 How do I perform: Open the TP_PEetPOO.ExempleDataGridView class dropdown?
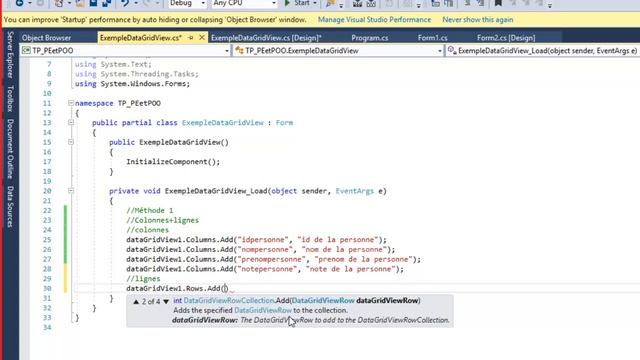[x=440, y=51]
